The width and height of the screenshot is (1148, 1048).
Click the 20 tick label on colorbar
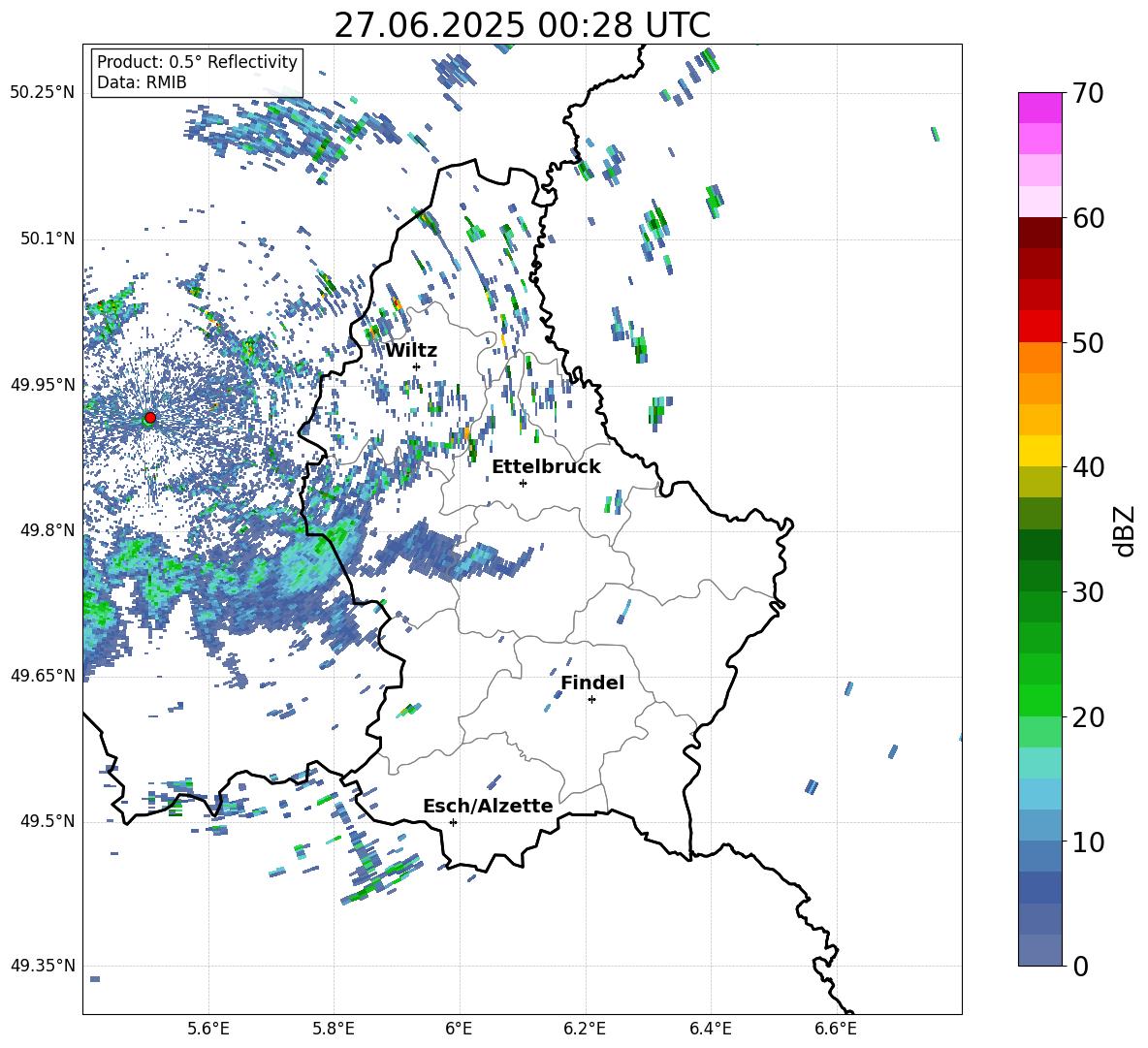(x=1088, y=716)
